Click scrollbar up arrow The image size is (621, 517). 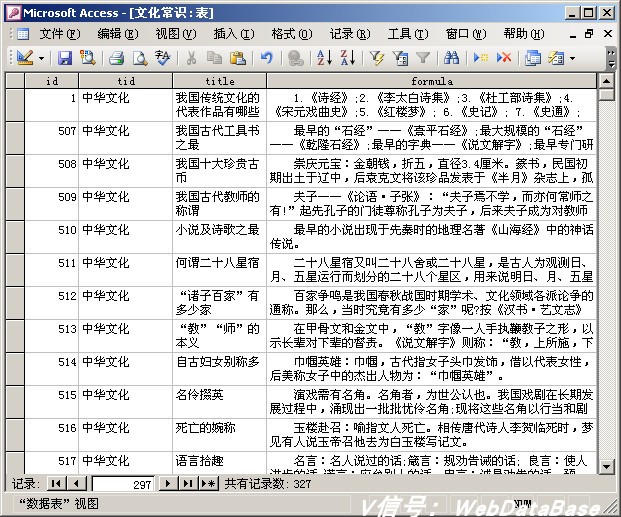(x=606, y=81)
